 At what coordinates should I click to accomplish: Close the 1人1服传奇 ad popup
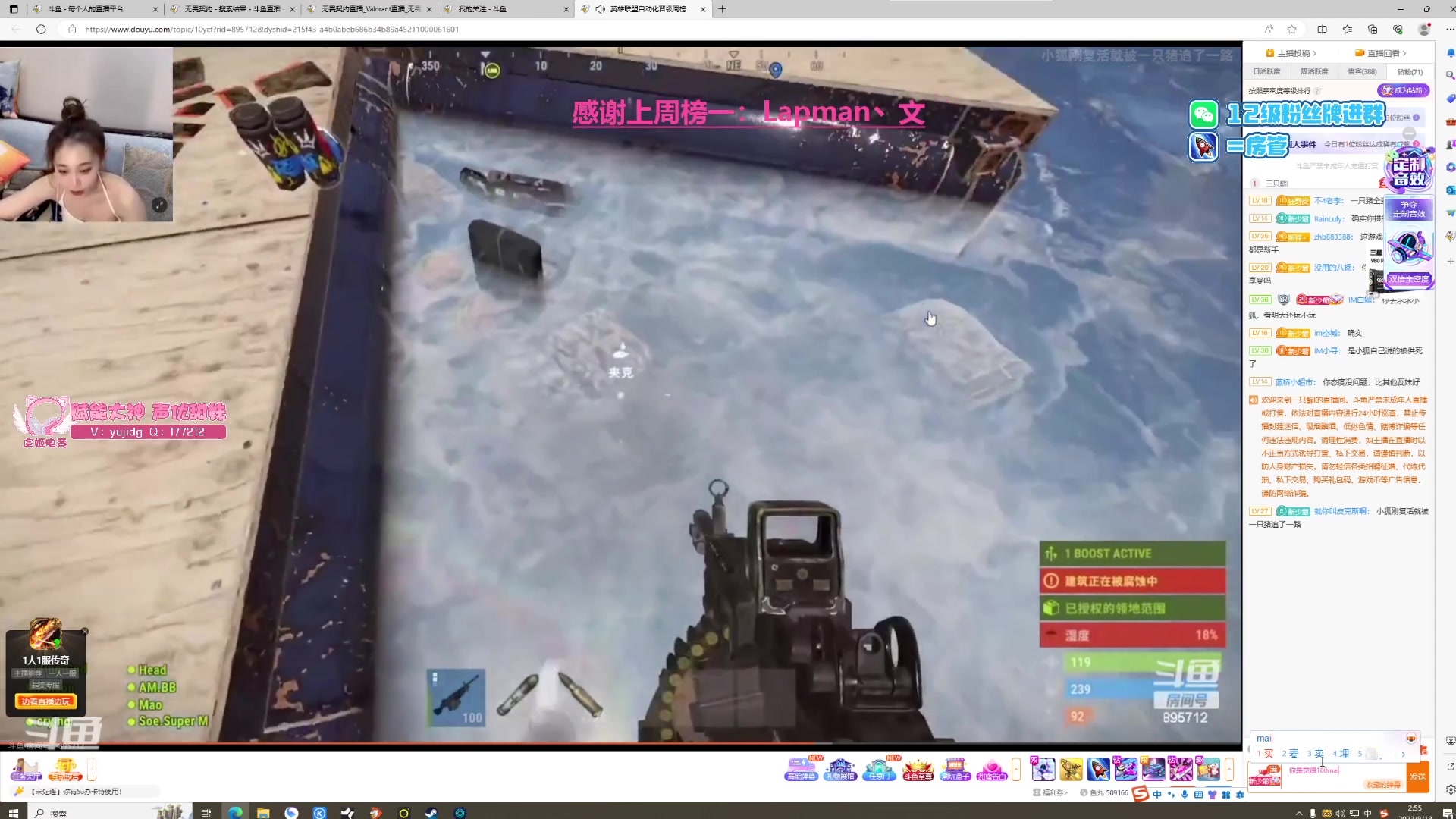[x=85, y=631]
